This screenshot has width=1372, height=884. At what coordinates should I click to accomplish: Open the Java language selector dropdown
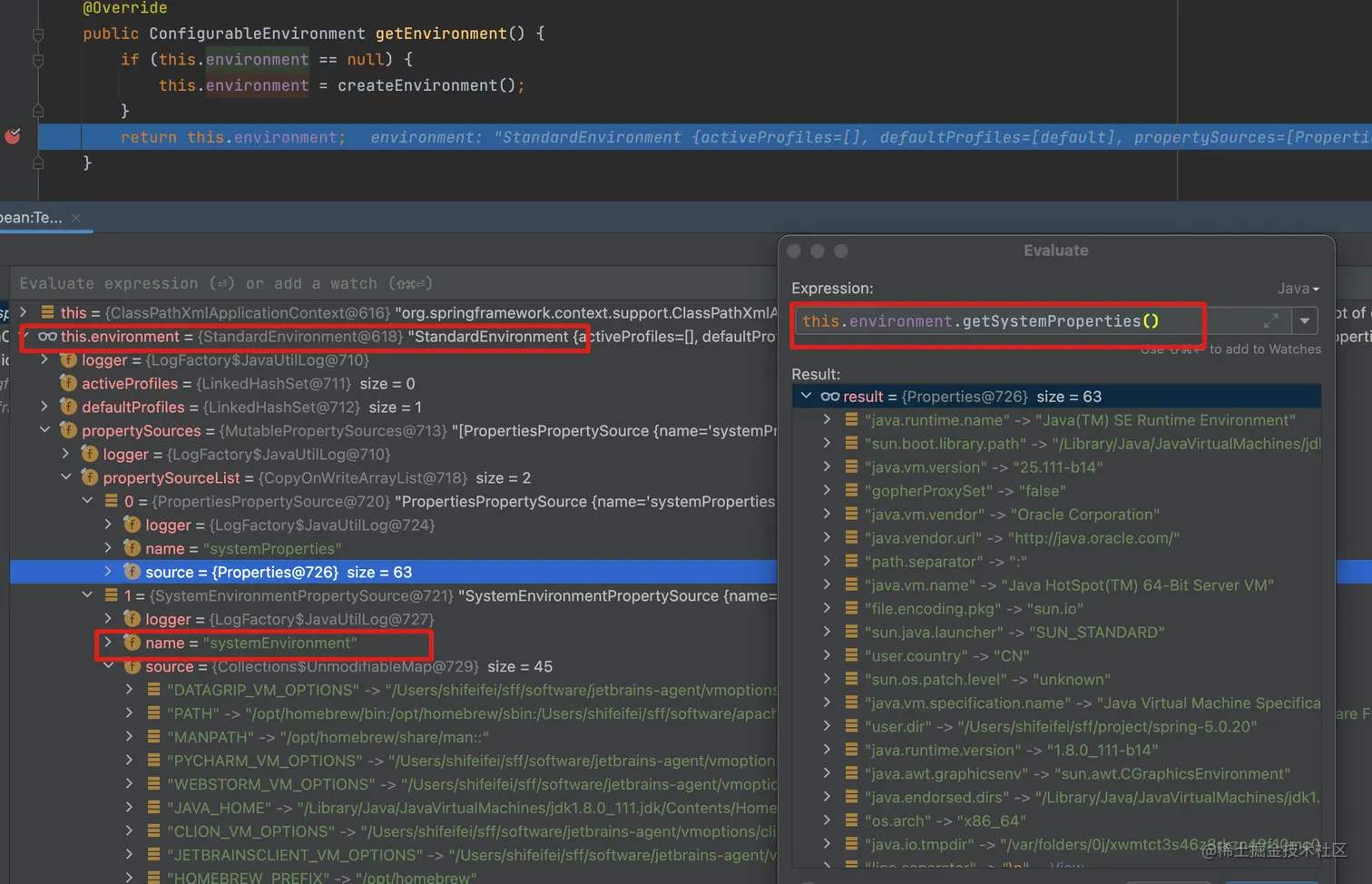(x=1298, y=289)
